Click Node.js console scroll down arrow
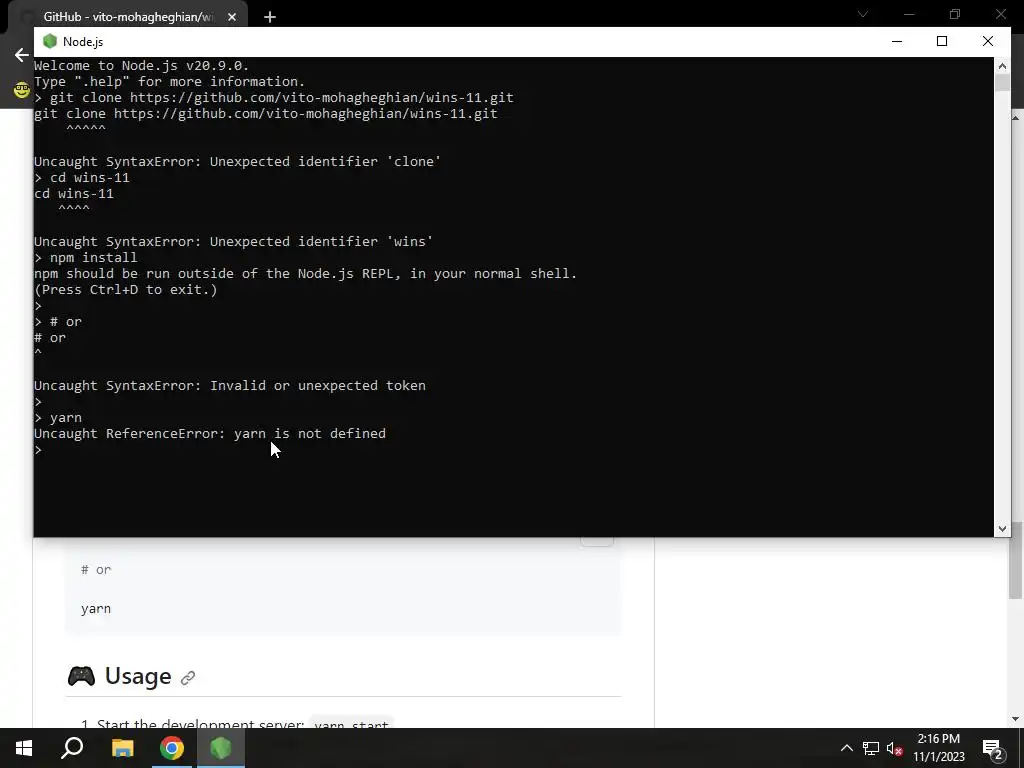 tap(1002, 529)
